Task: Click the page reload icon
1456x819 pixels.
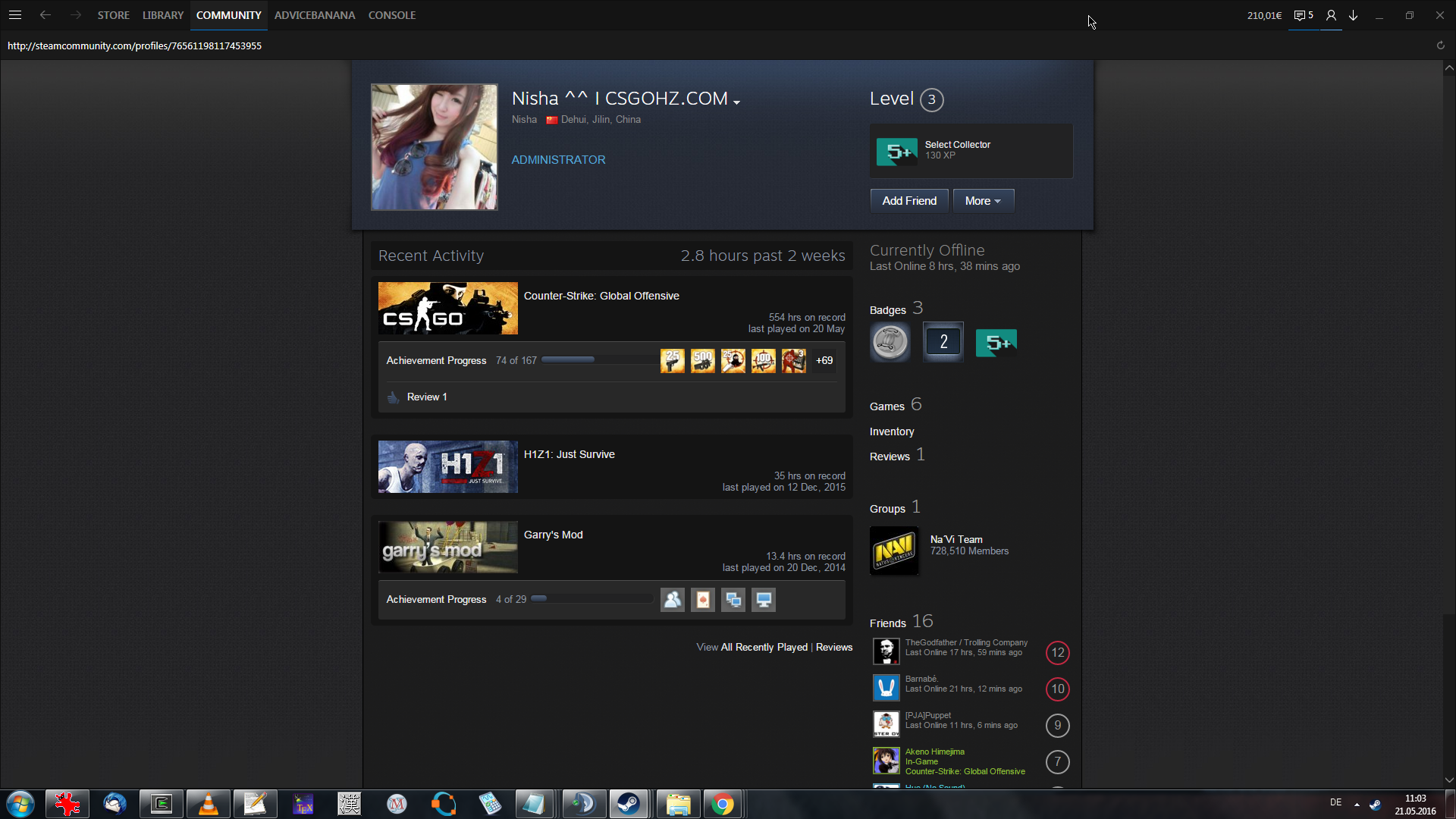Action: pyautogui.click(x=1440, y=45)
